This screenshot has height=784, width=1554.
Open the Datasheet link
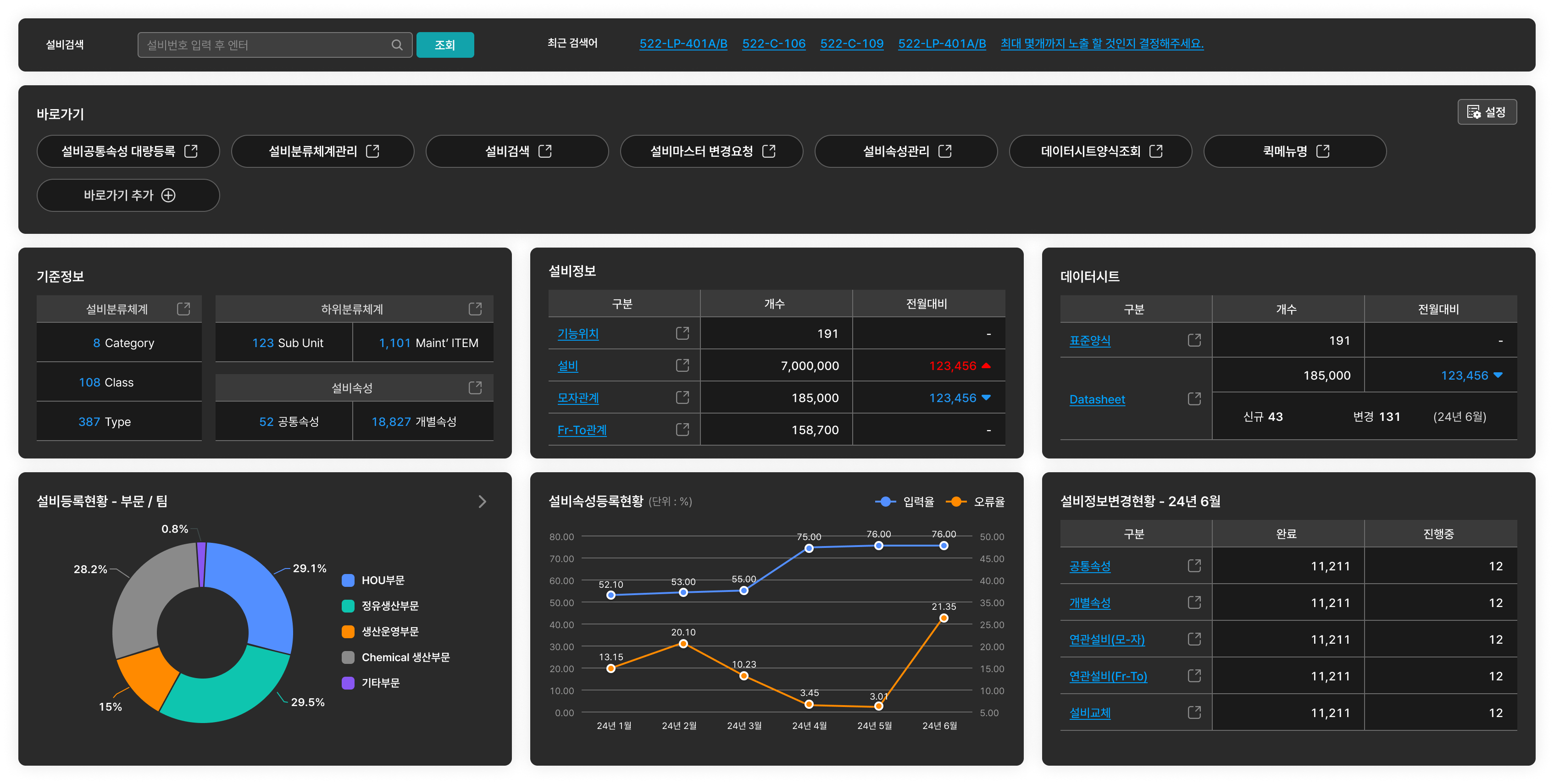pyautogui.click(x=1097, y=399)
